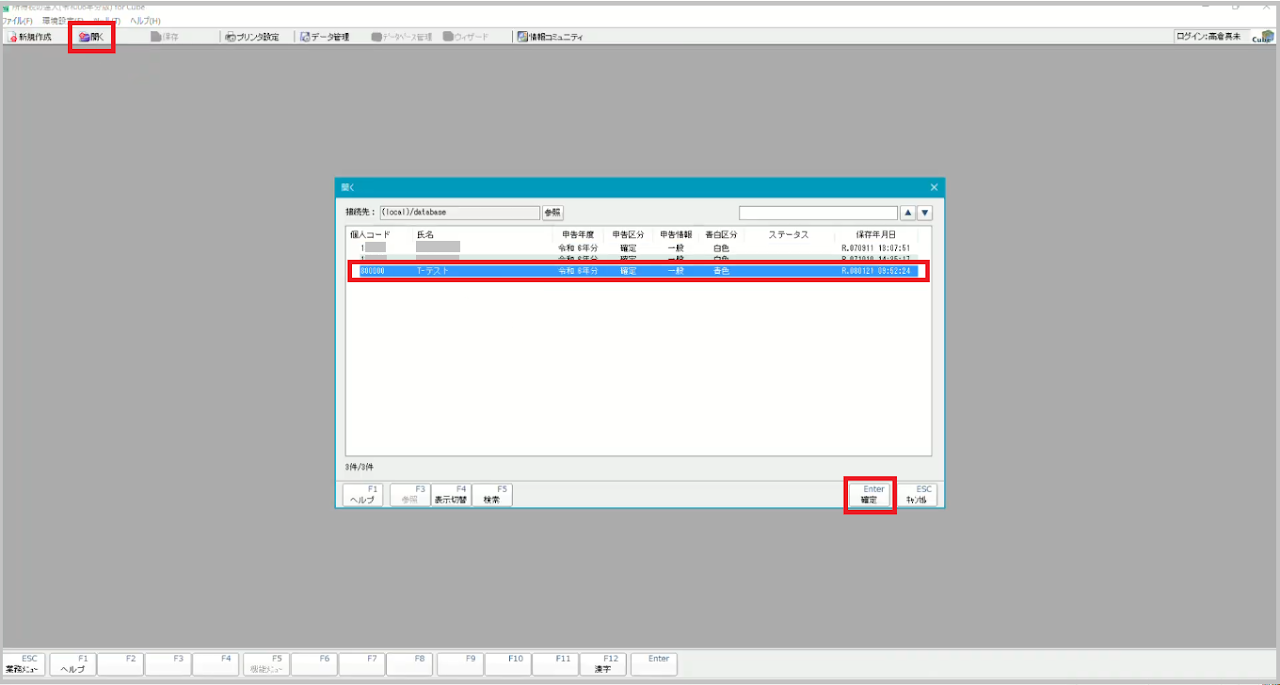Click the search input field in dialog
The height and width of the screenshot is (685, 1280).
pos(818,213)
